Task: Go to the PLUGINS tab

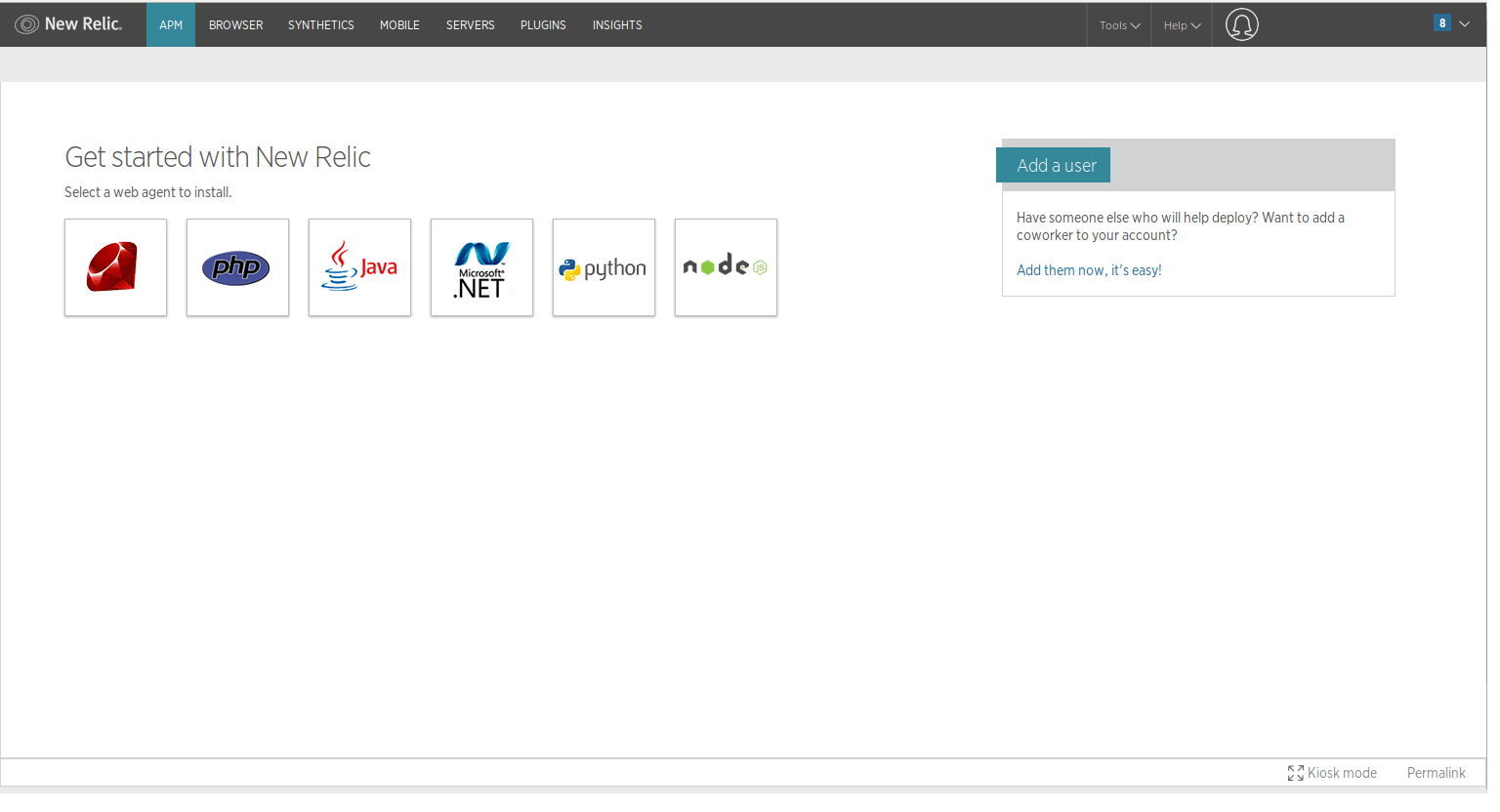Action: pos(543,25)
